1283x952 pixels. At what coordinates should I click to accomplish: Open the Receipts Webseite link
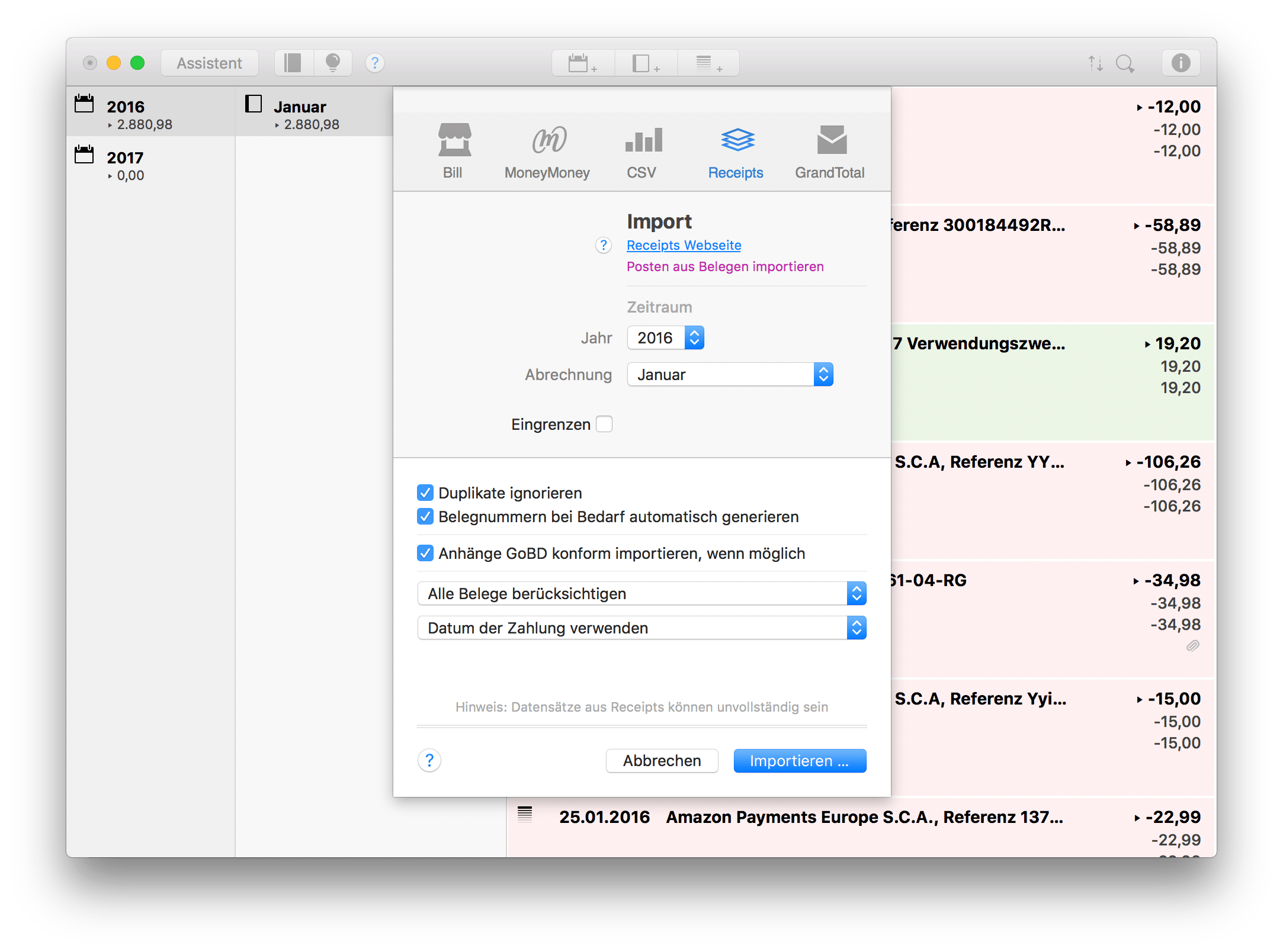pyautogui.click(x=684, y=245)
